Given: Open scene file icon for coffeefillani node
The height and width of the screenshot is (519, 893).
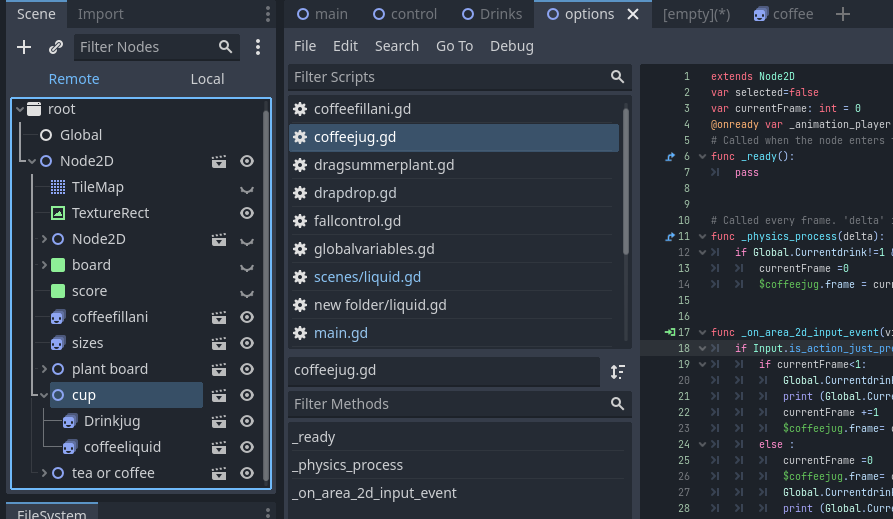Looking at the screenshot, I should (x=219, y=317).
